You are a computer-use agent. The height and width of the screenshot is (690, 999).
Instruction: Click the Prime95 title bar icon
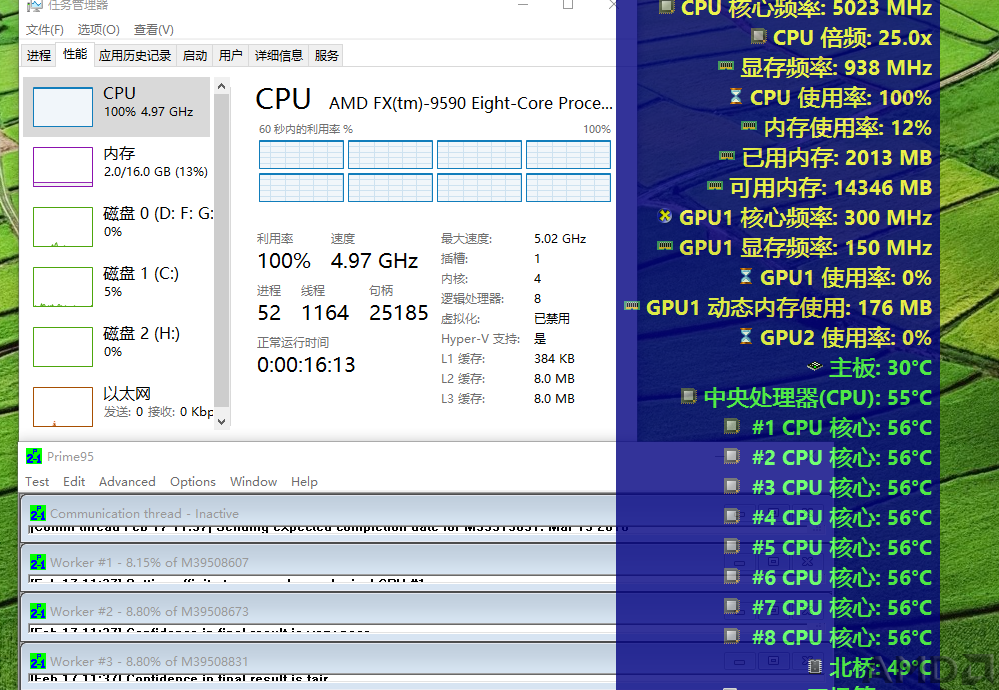(x=34, y=456)
